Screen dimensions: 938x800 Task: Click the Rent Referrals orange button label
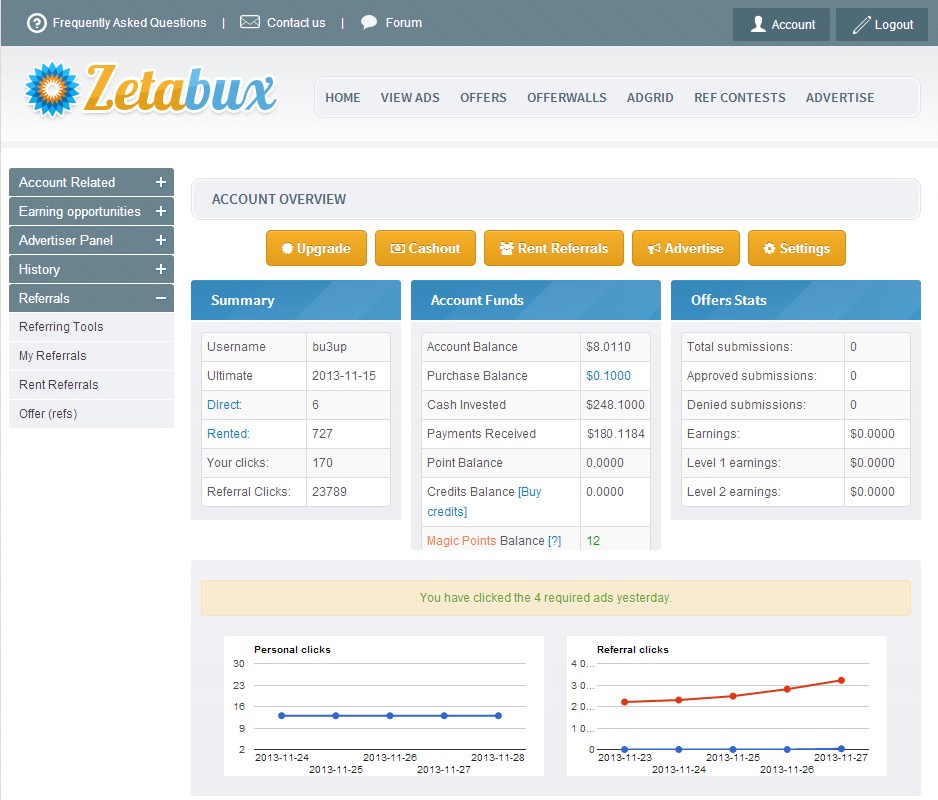(x=563, y=248)
